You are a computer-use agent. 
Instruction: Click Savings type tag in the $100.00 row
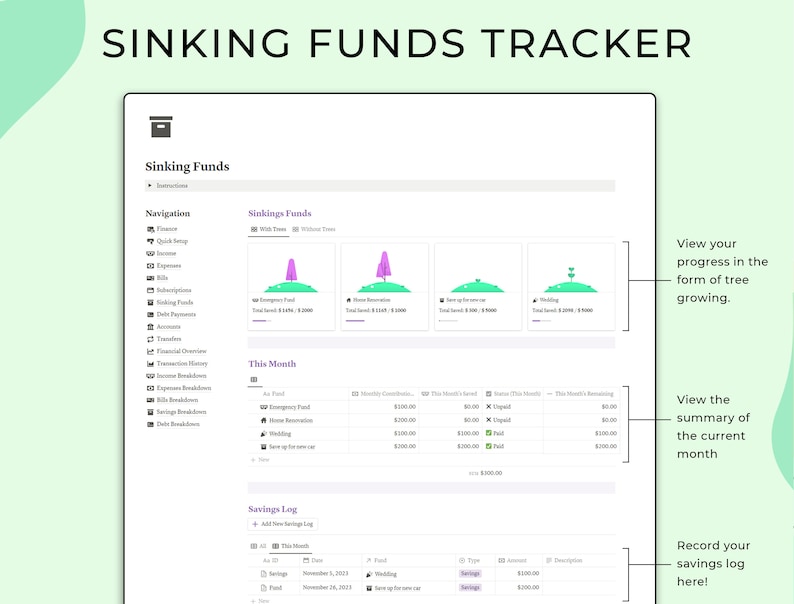click(470, 574)
